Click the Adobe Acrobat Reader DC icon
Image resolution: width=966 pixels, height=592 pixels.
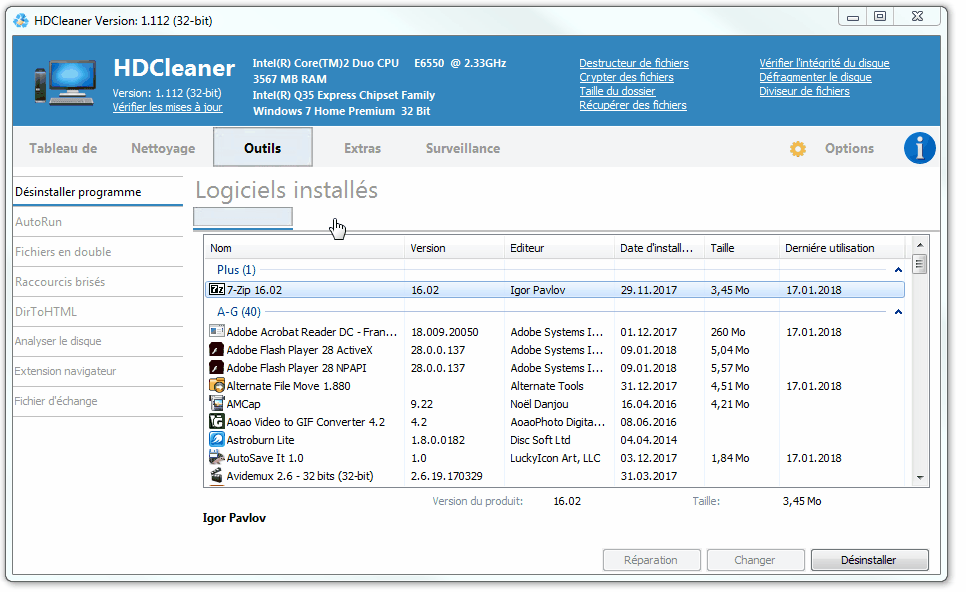217,331
